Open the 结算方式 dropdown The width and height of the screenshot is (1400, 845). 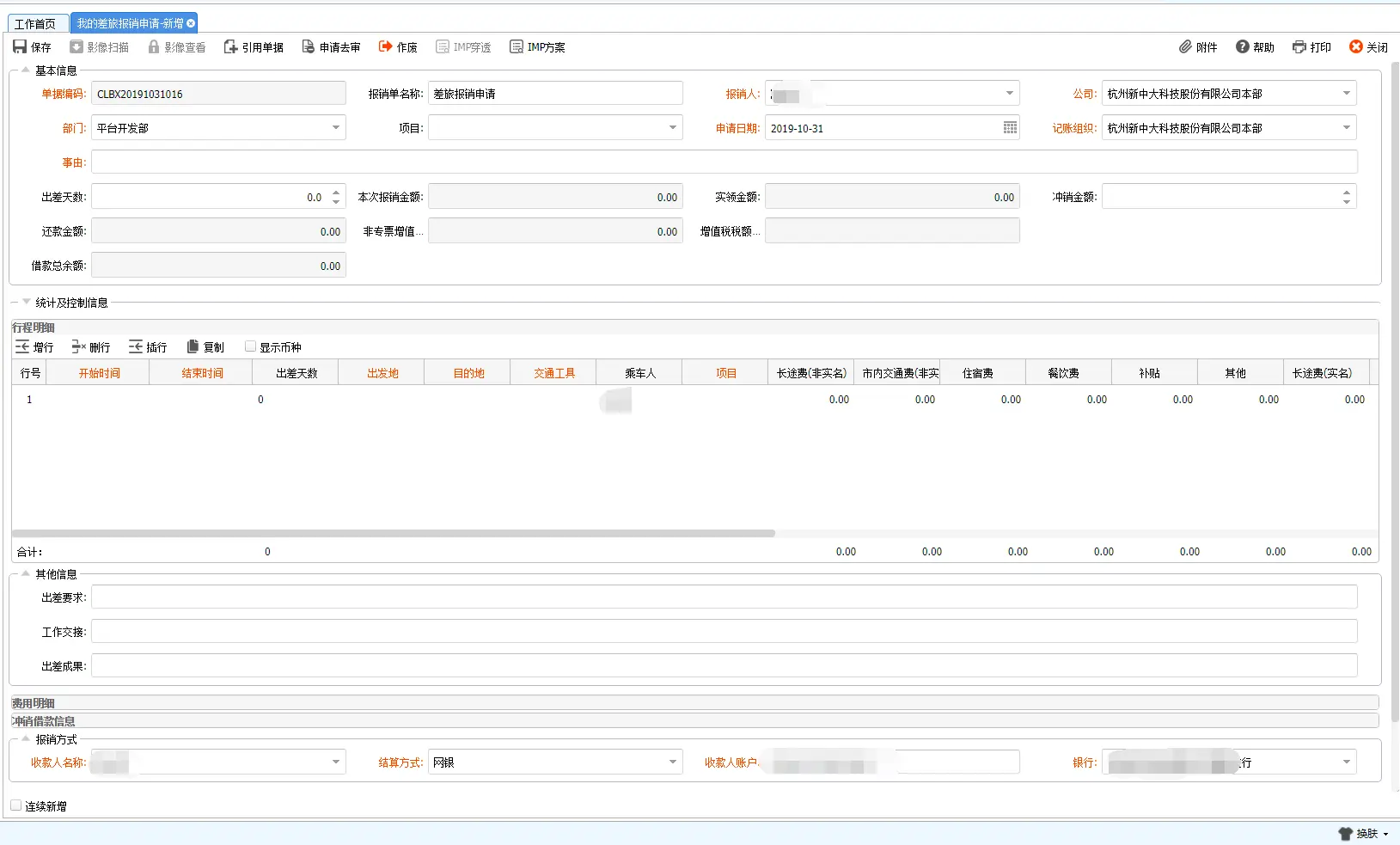[x=673, y=762]
